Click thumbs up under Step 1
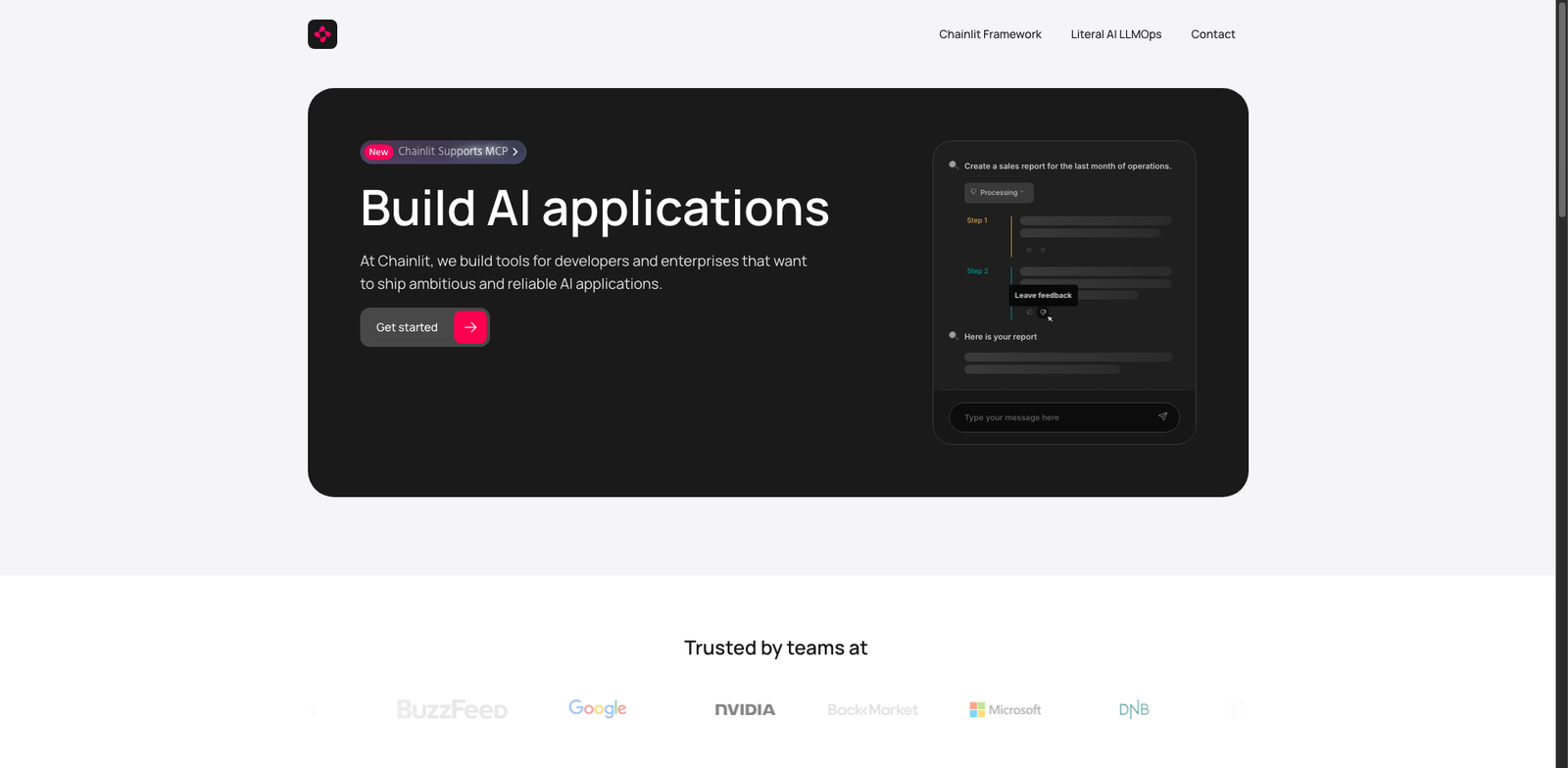Screen dimensions: 1568x768 coord(1029,250)
